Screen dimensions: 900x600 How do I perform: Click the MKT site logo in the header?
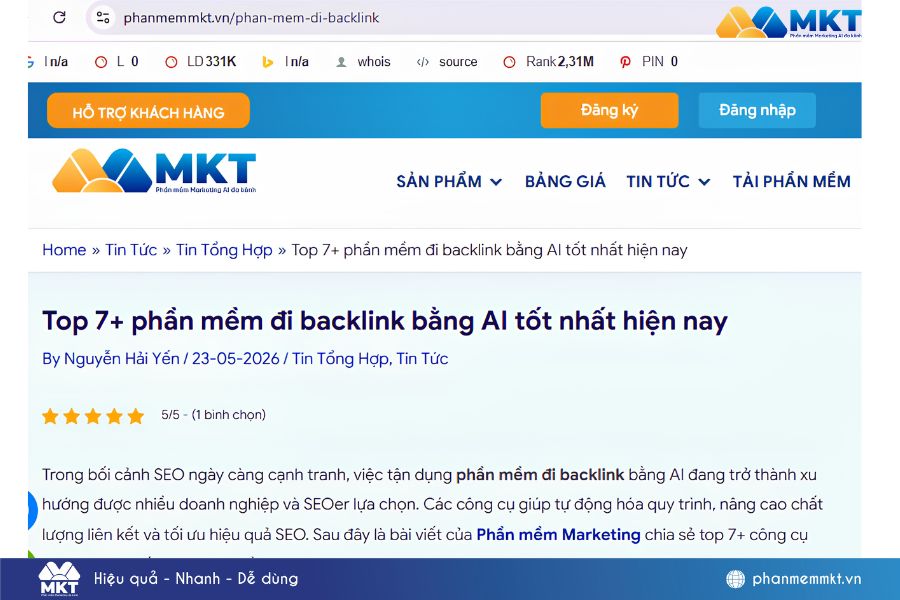pyautogui.click(x=154, y=171)
